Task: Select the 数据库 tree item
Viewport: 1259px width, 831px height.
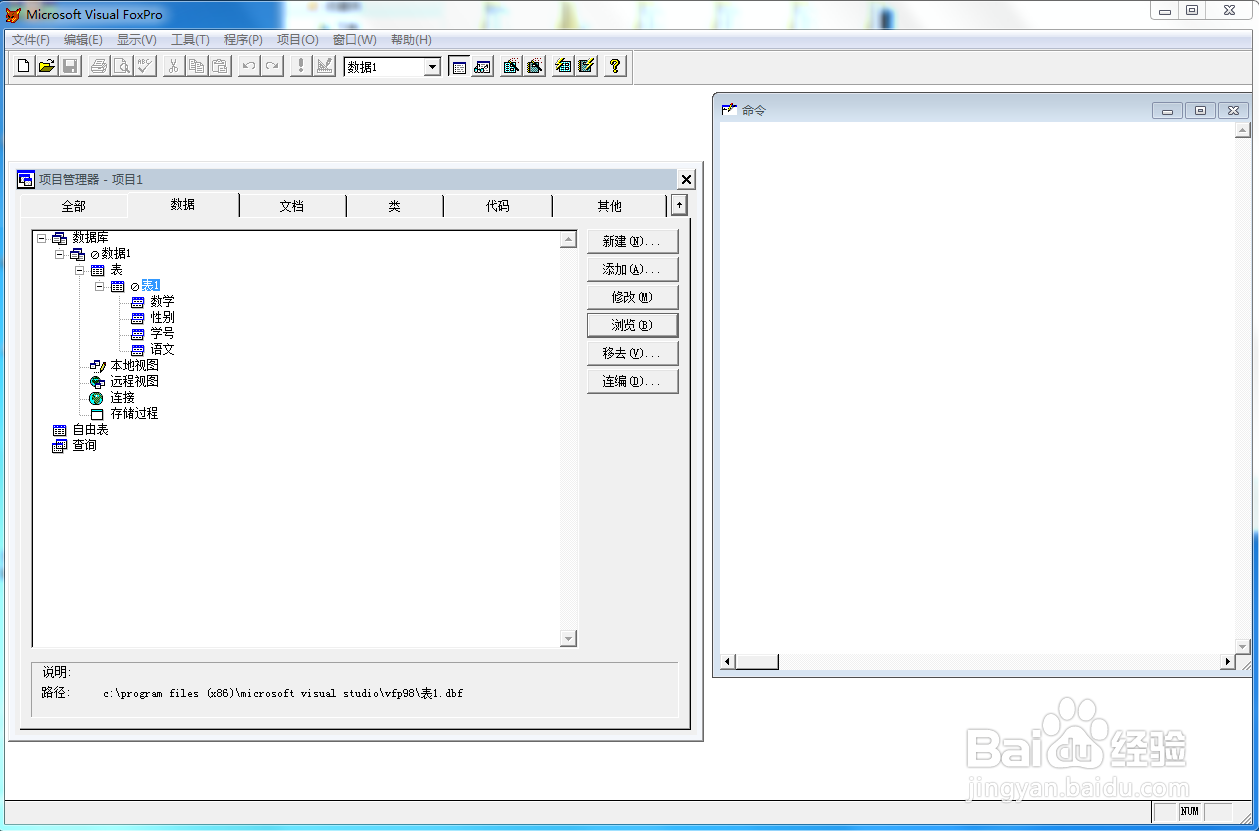Action: pos(90,238)
